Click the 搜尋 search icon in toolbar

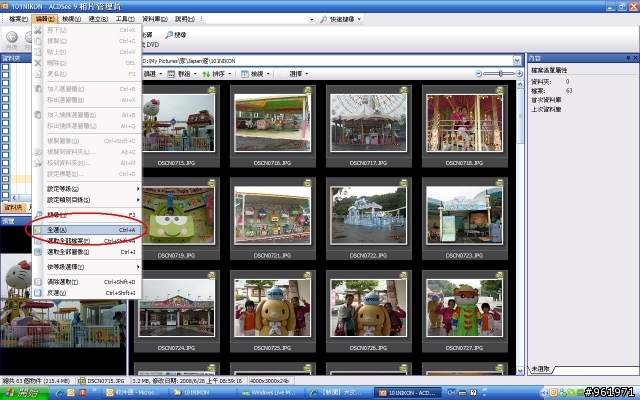pos(169,35)
